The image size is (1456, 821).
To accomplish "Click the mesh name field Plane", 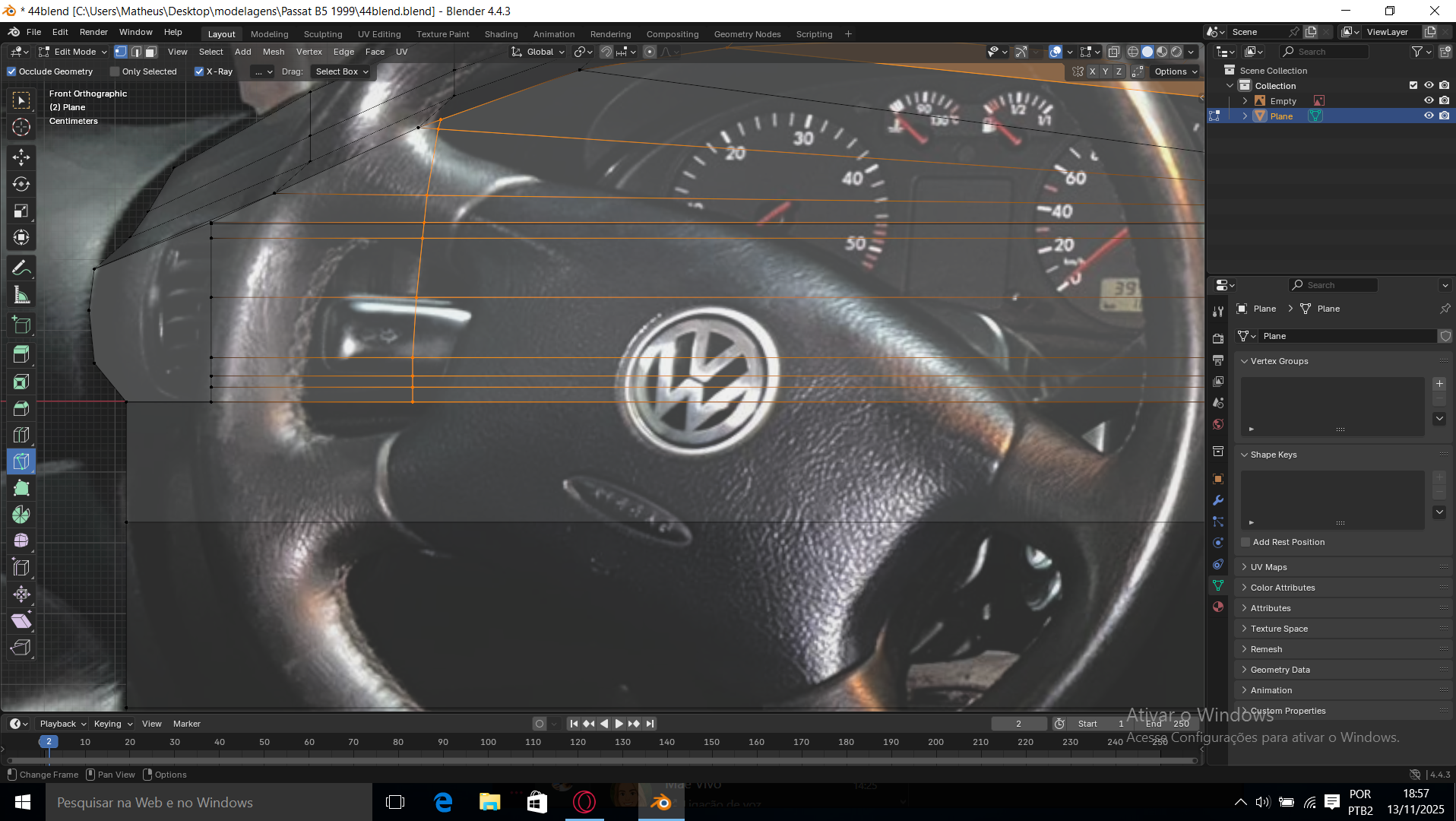I will 1348,336.
